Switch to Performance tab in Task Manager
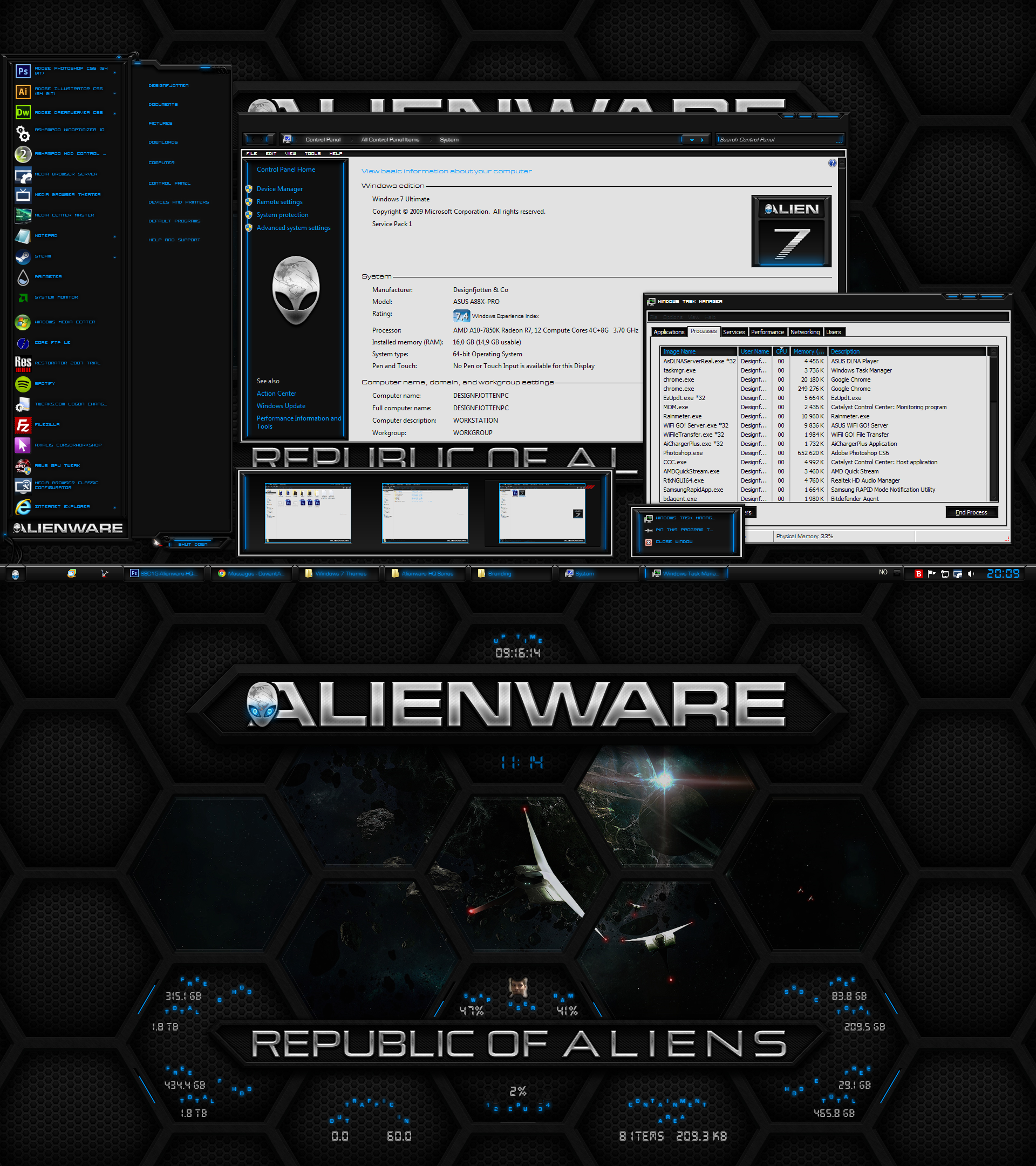This screenshot has width=1036, height=1166. point(767,332)
